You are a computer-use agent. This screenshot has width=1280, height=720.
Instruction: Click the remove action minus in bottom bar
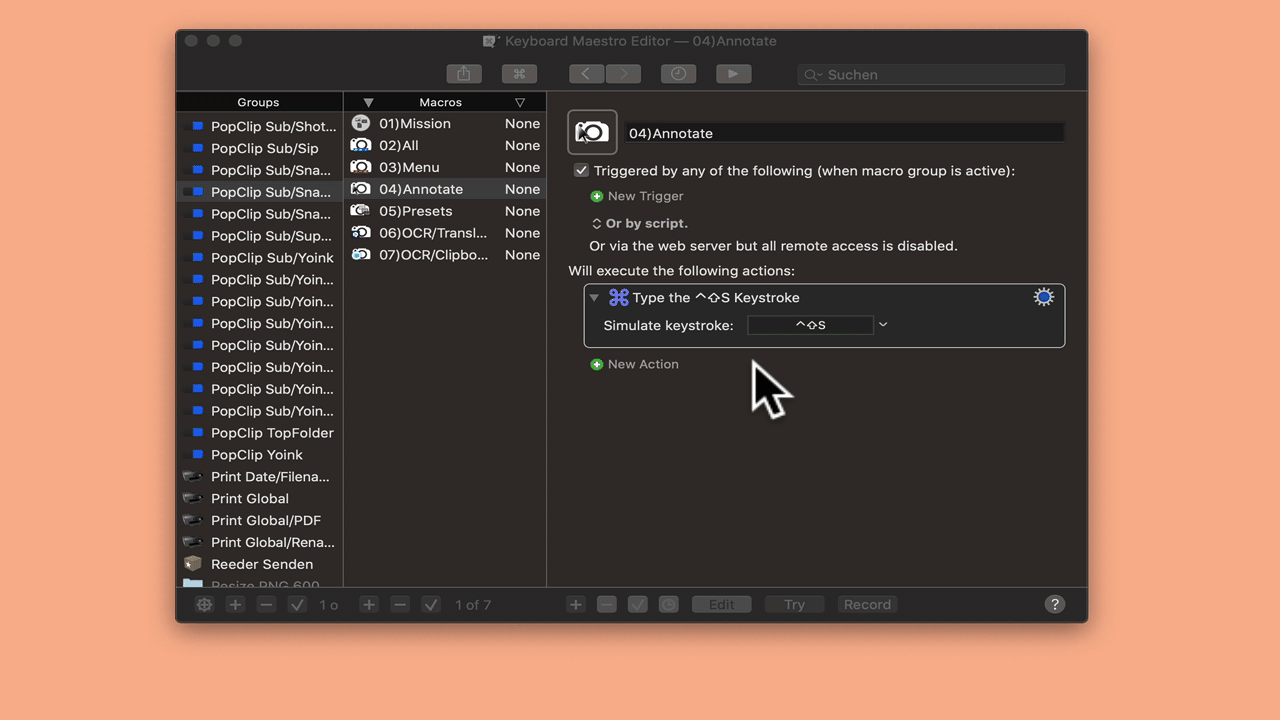[607, 604]
